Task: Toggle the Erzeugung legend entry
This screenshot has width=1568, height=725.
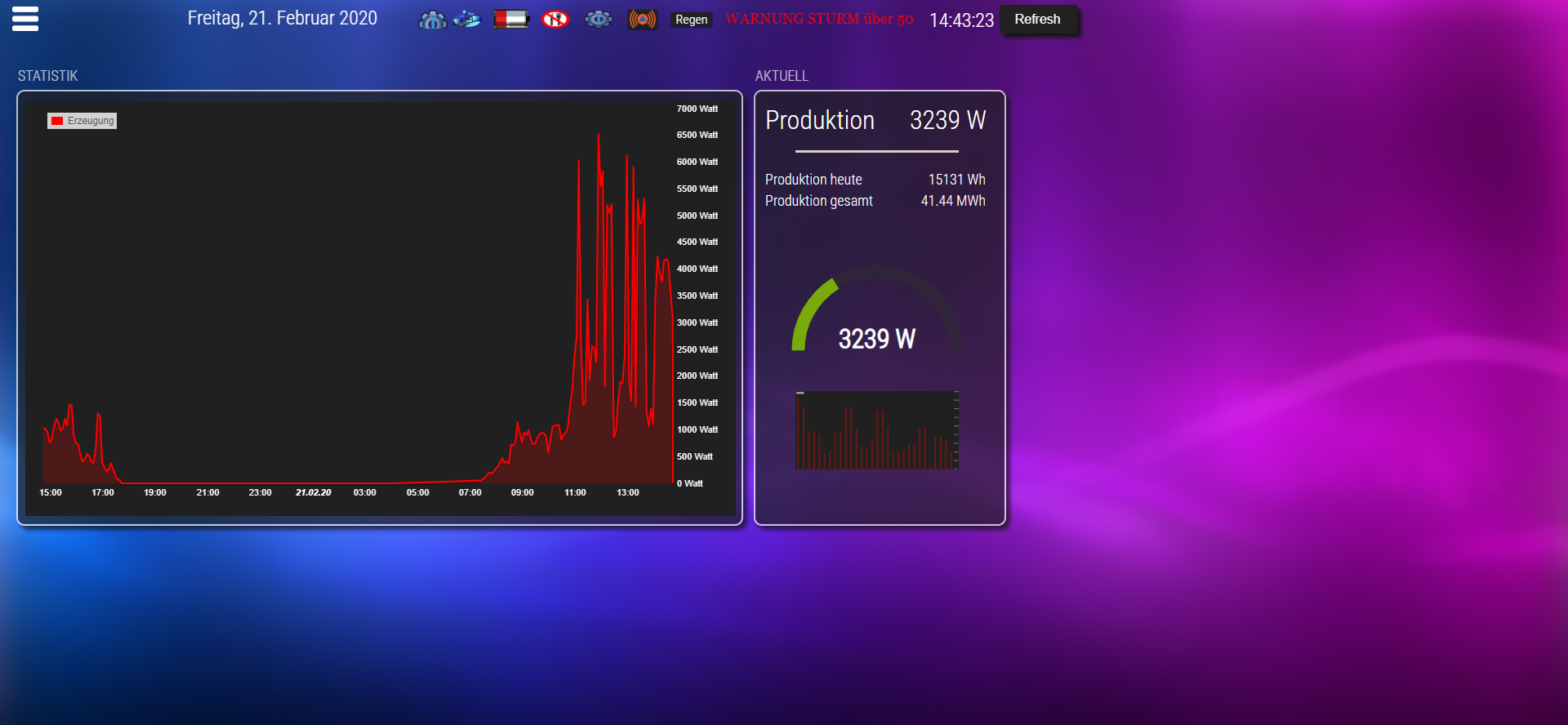Action: 82,121
